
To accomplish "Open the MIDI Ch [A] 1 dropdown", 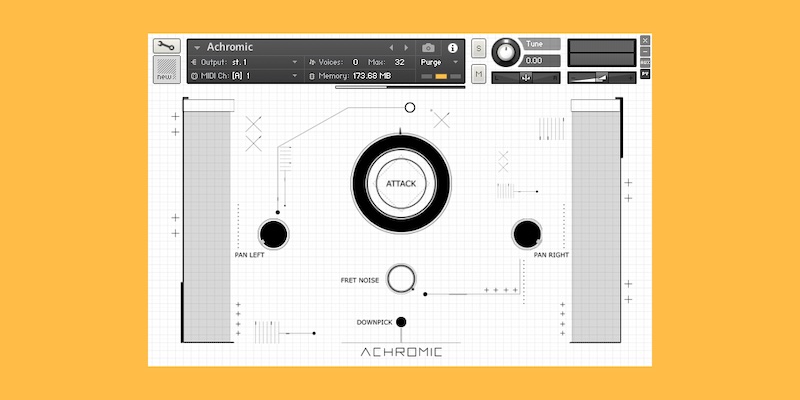I will 249,76.
